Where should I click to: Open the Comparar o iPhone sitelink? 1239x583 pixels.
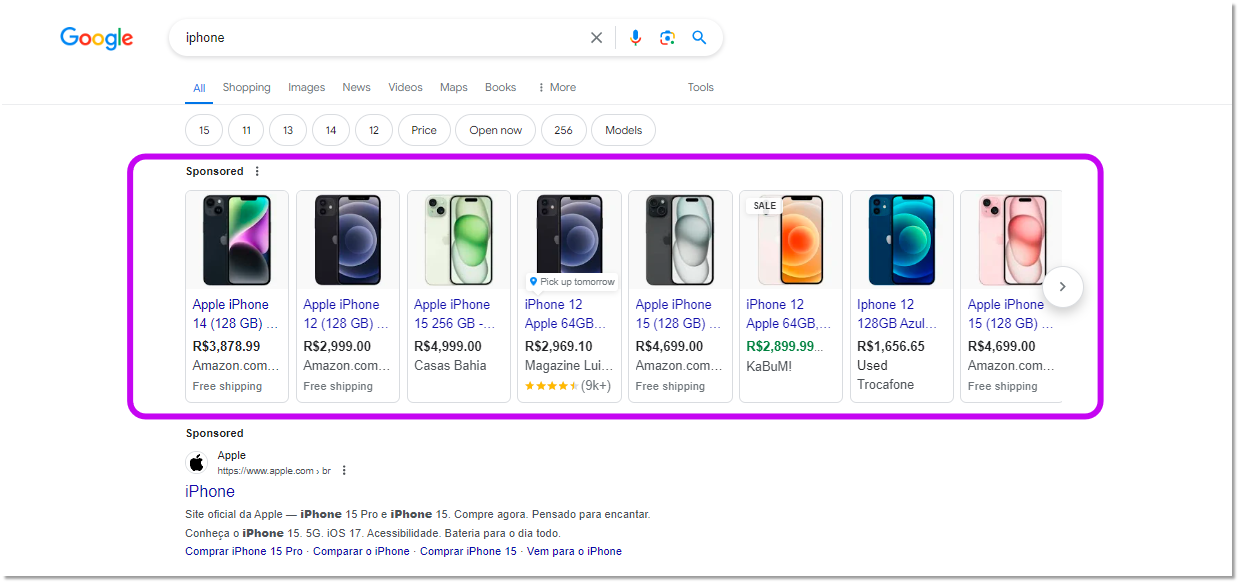[361, 551]
